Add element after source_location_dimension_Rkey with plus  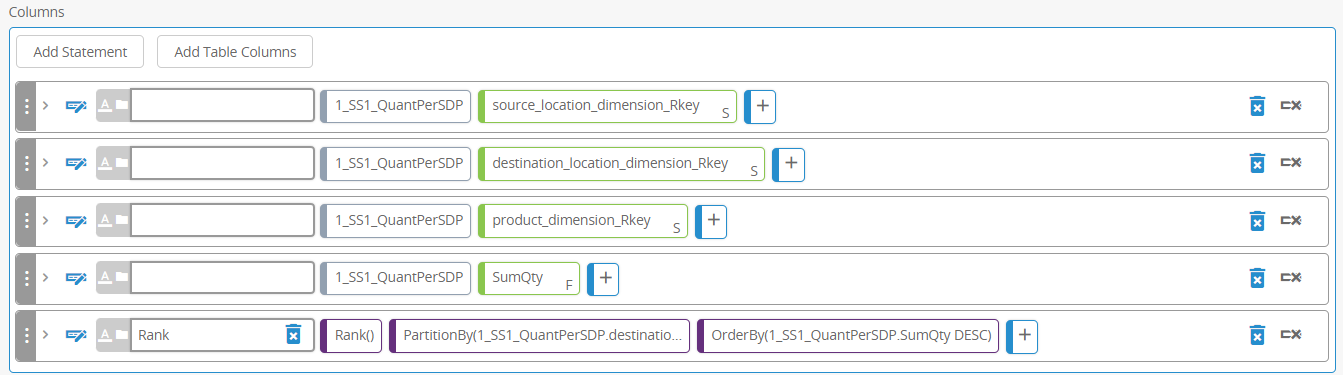pos(760,106)
